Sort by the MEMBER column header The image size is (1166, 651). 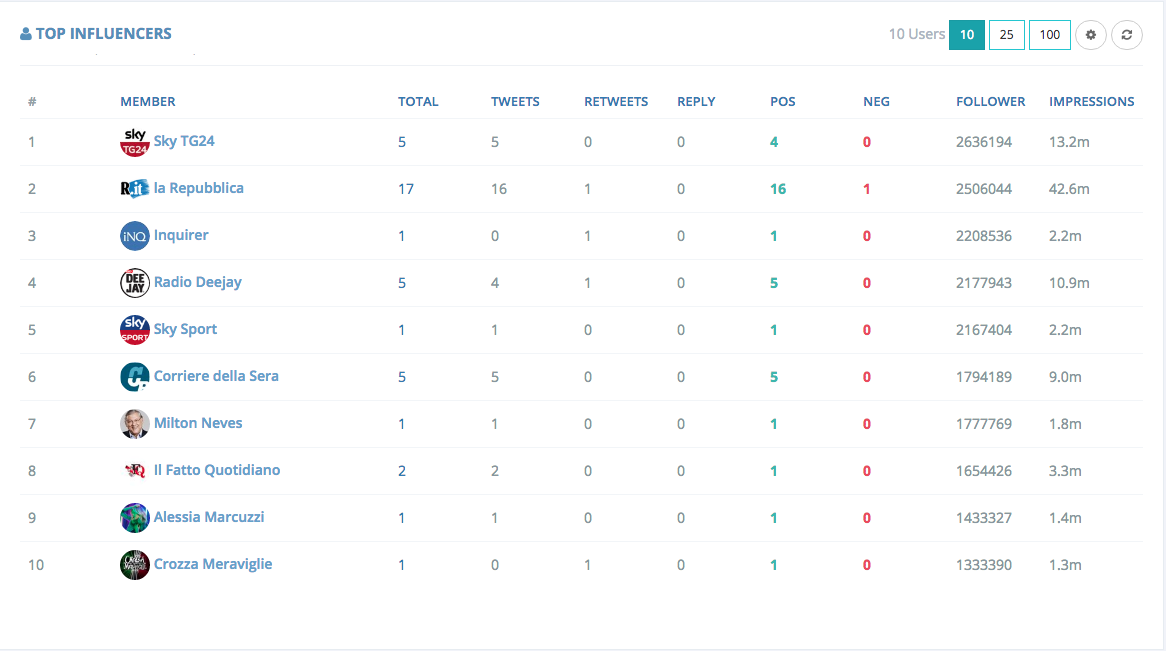coord(148,101)
